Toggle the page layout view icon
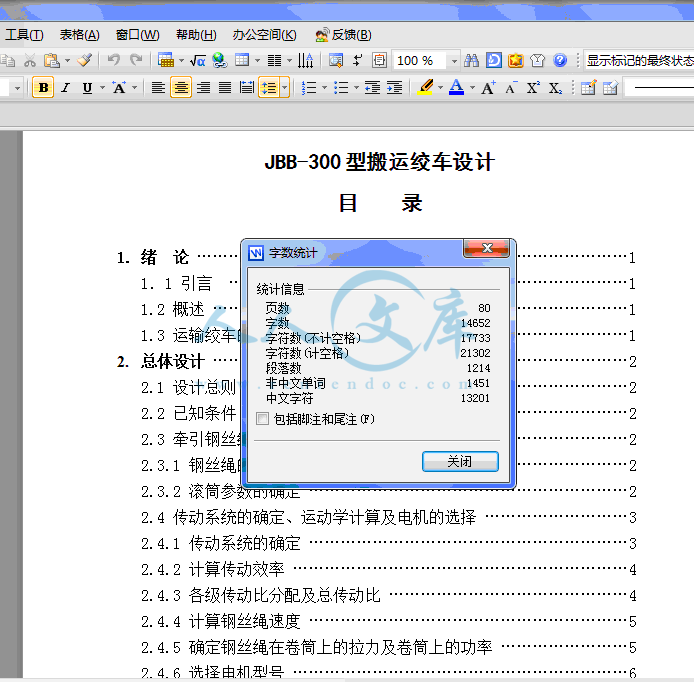Screen dimensions: 694x682 (379, 61)
